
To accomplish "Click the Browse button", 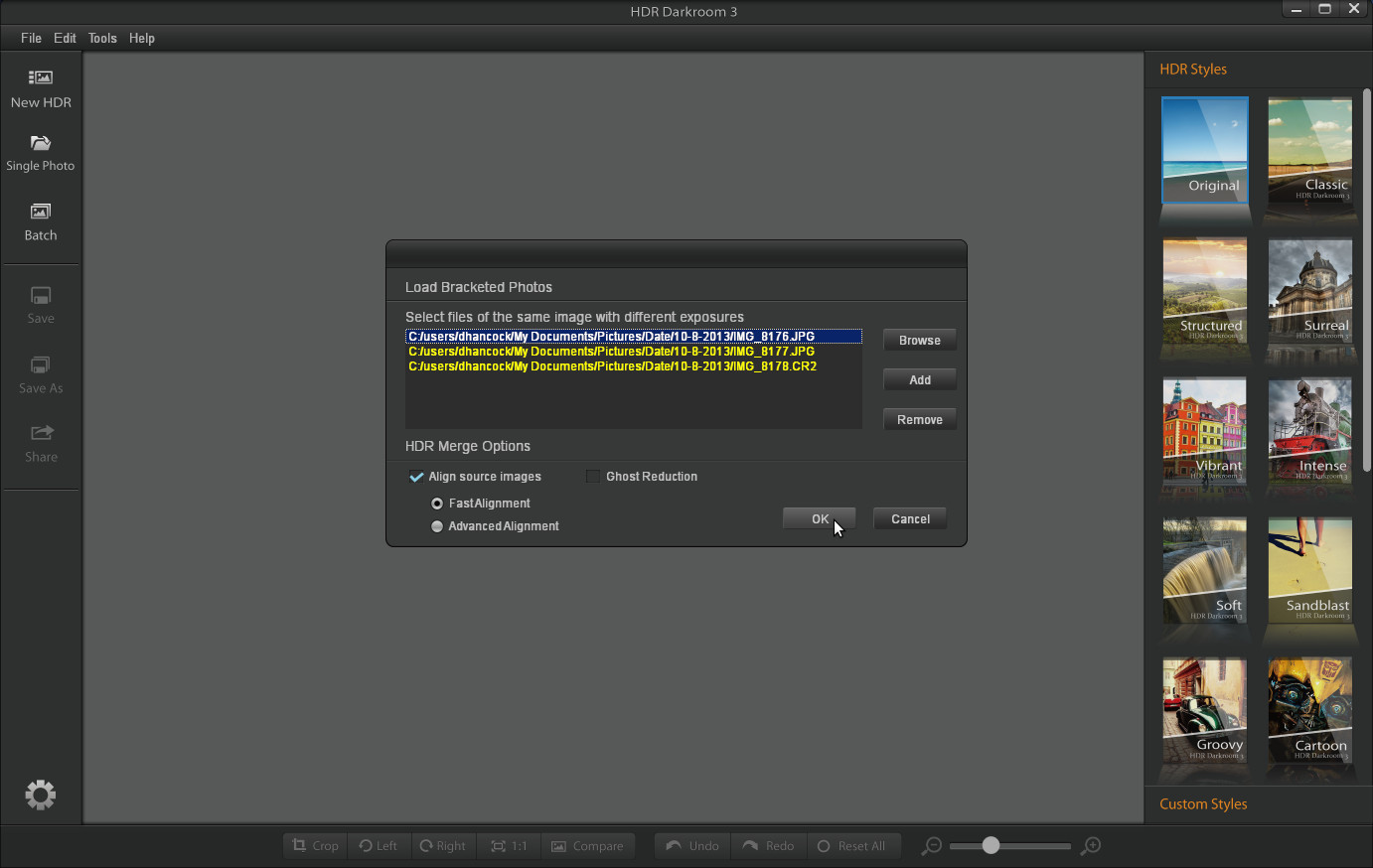I will coord(920,340).
